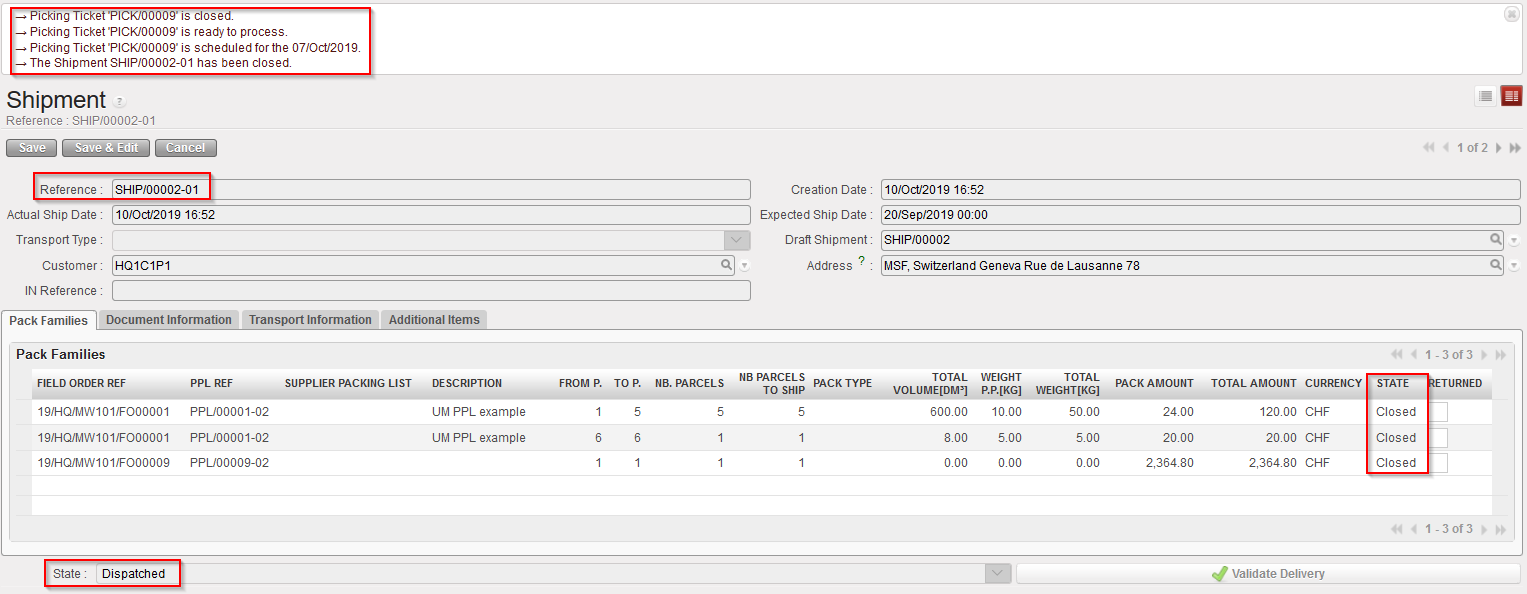Search Customer field magnifier icon
Viewport: 1527px width, 594px height.
(x=727, y=265)
